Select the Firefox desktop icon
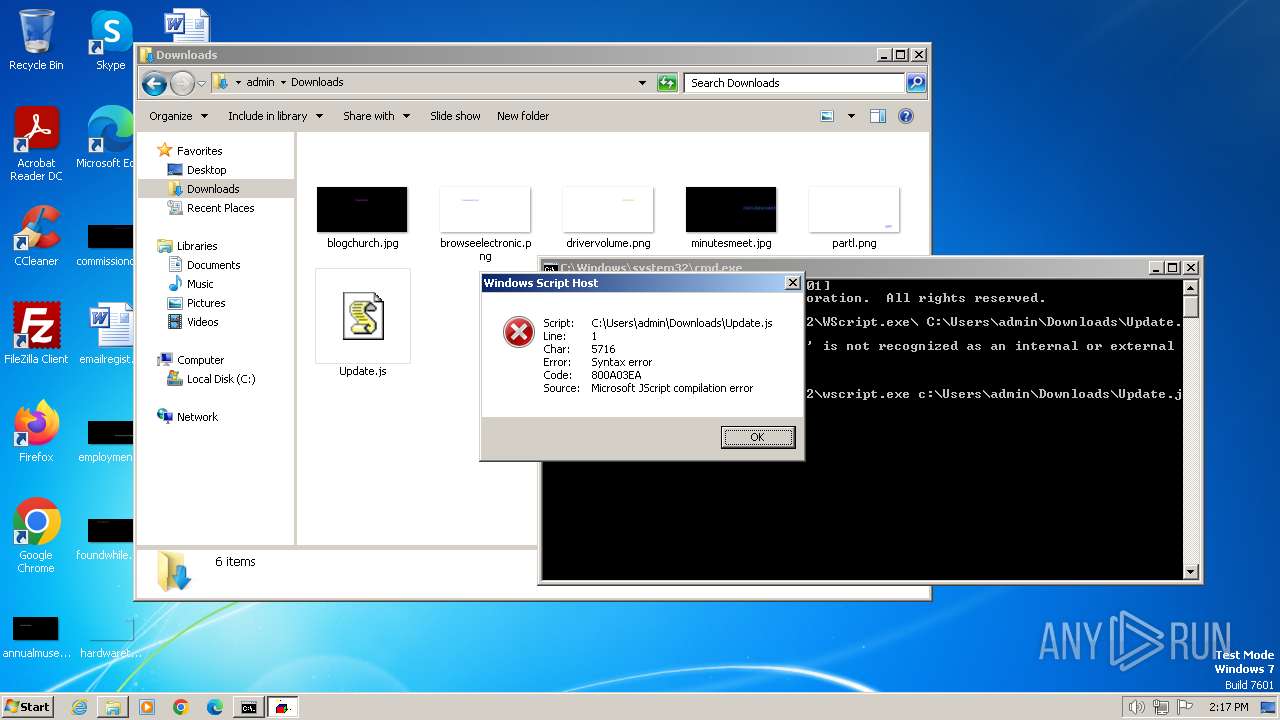Screen dimensions: 1280x720 tap(36, 431)
